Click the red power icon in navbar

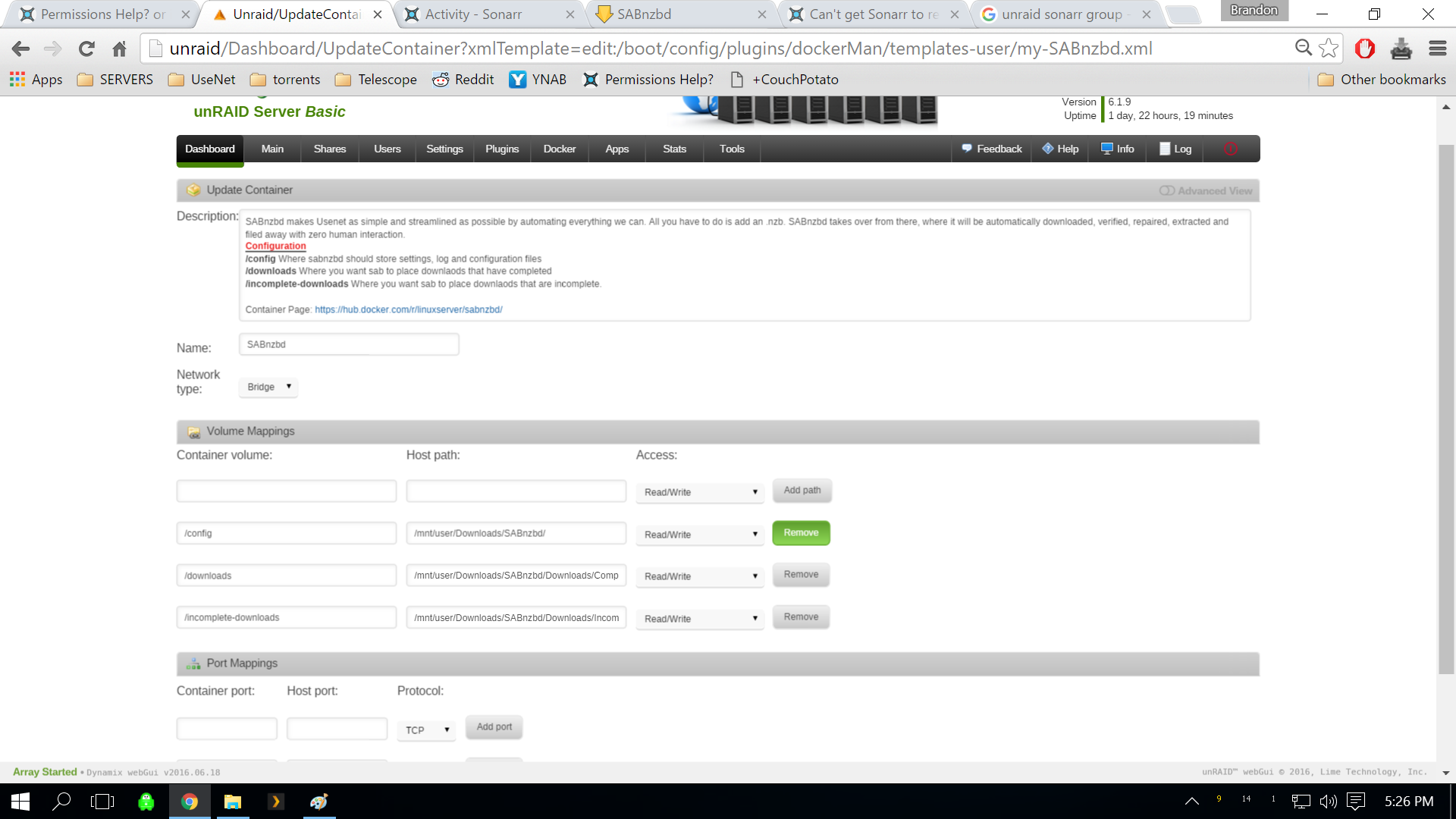click(x=1230, y=149)
